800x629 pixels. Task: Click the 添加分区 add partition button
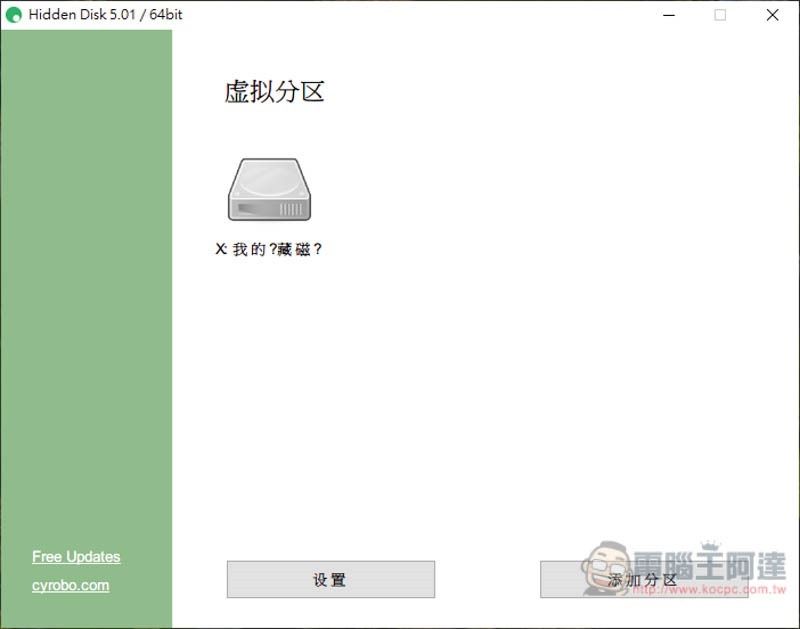(x=644, y=580)
